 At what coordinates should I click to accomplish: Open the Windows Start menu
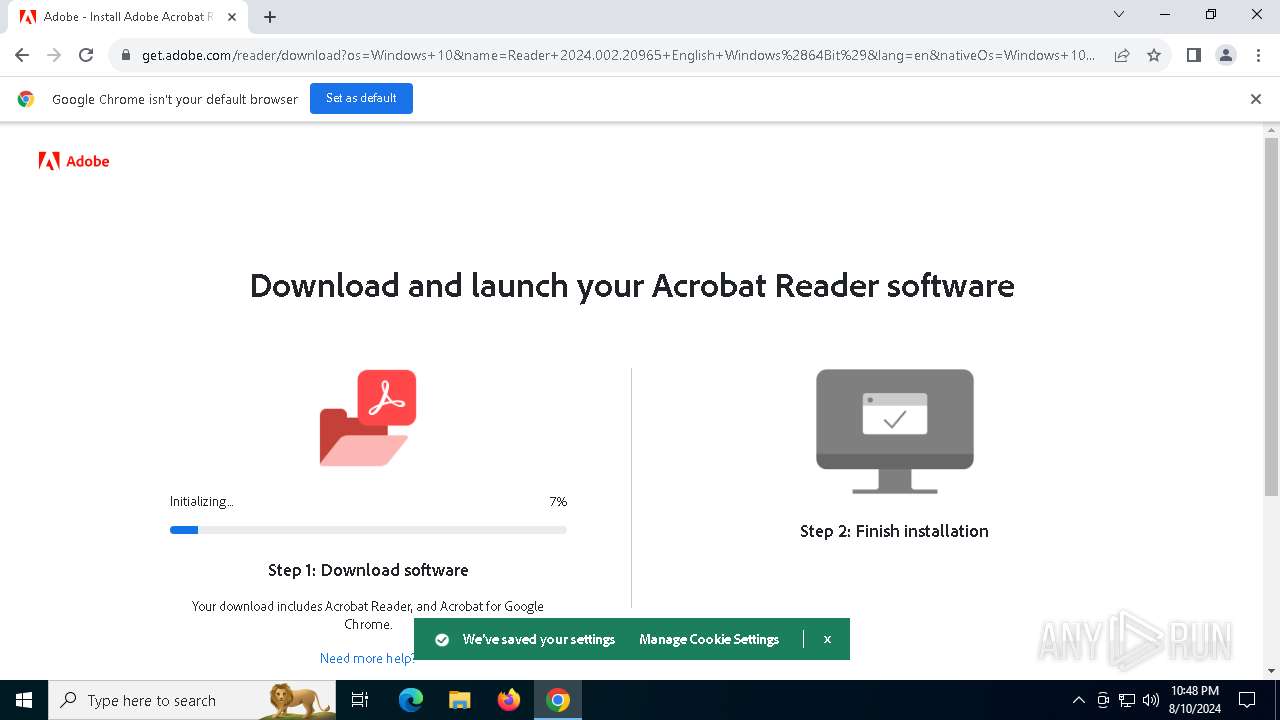pyautogui.click(x=24, y=700)
